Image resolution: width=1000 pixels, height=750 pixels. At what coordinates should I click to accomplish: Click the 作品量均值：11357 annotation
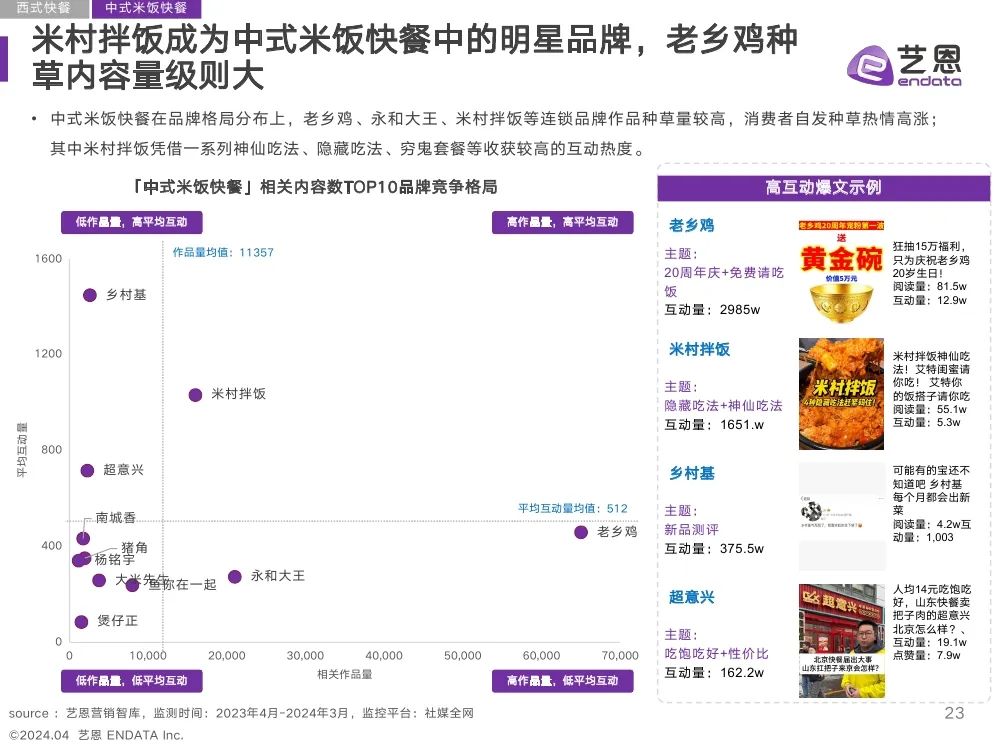(x=223, y=253)
